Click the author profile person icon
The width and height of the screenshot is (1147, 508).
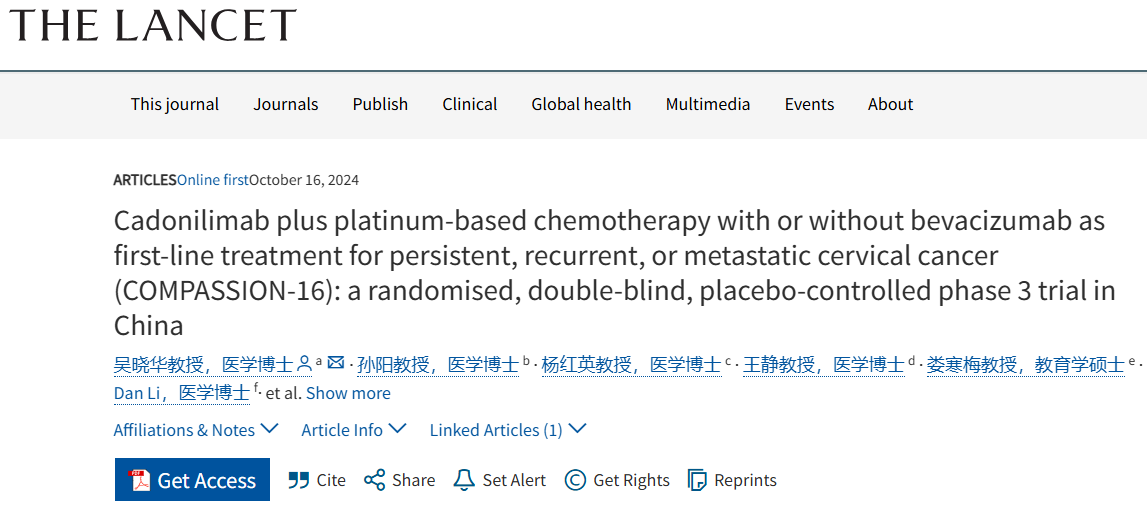305,363
